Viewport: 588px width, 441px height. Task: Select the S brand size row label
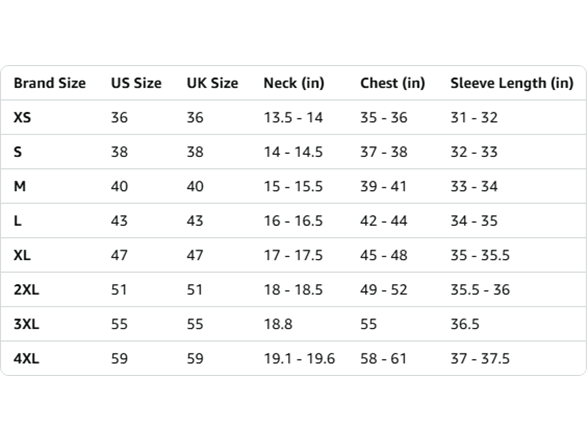pyautogui.click(x=18, y=152)
